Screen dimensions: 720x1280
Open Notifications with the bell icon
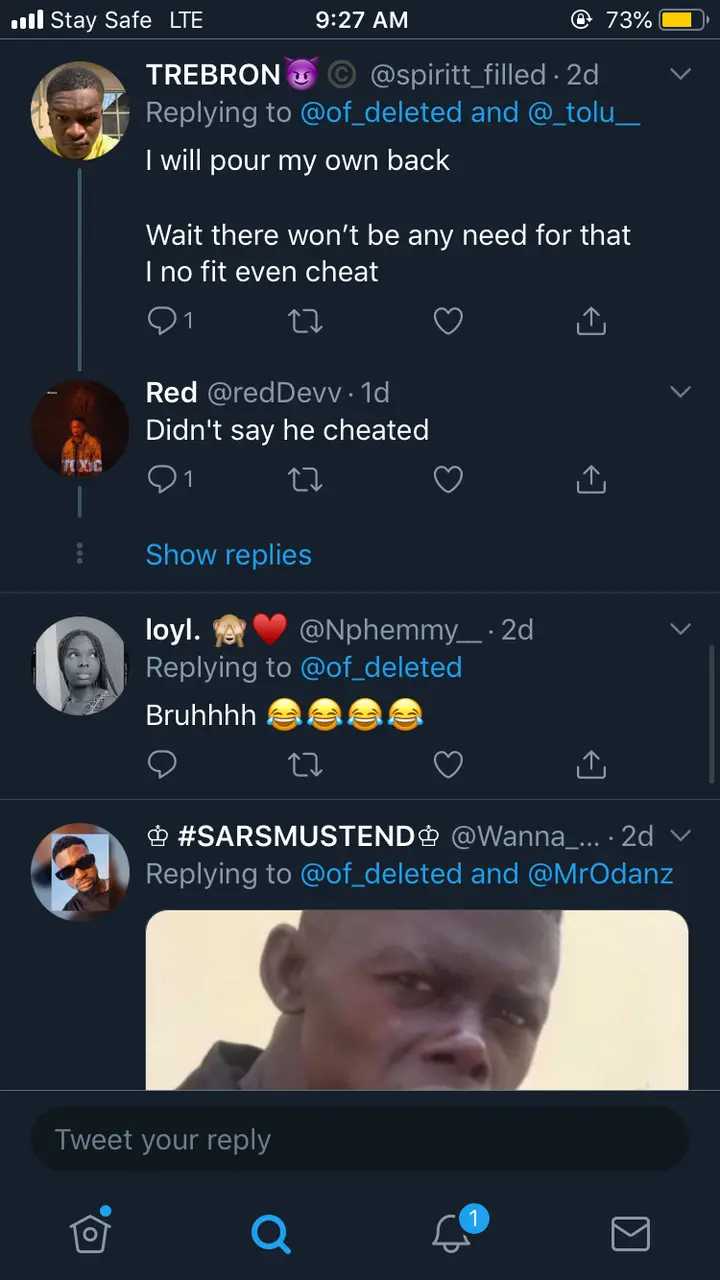coord(452,1233)
